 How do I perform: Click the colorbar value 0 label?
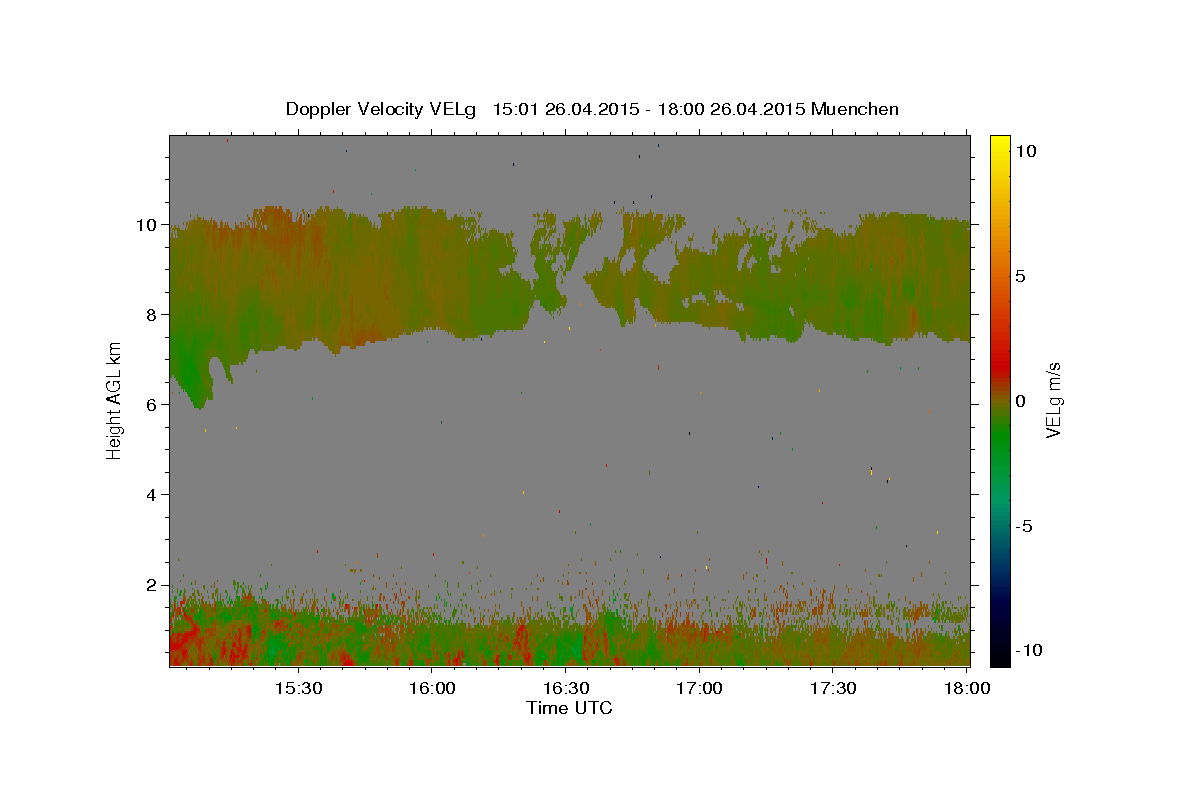click(1020, 401)
